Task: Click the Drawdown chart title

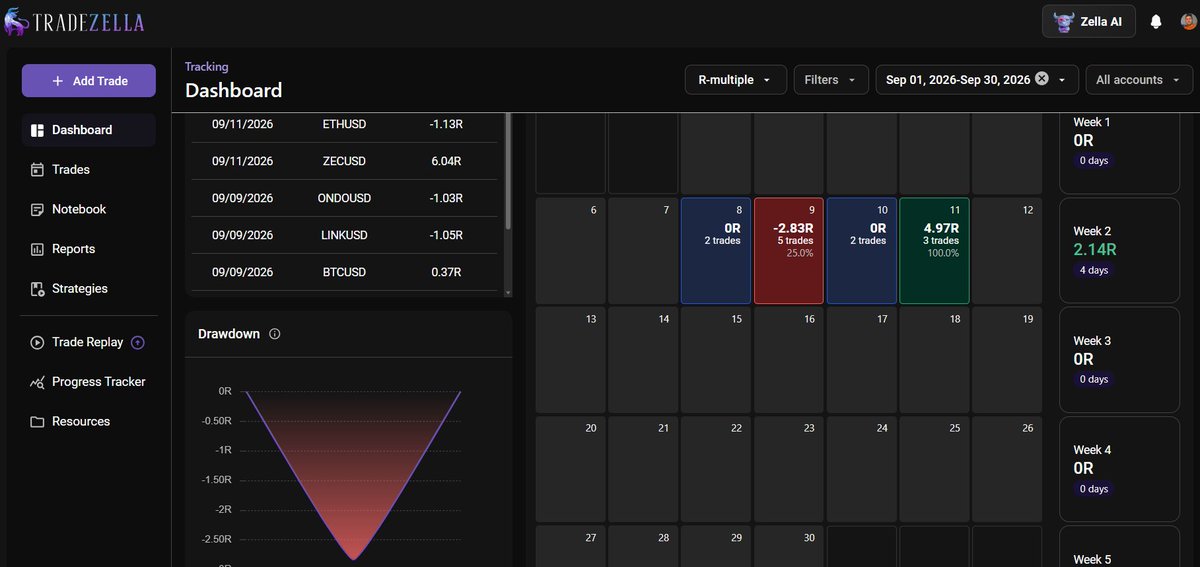Action: 229,334
